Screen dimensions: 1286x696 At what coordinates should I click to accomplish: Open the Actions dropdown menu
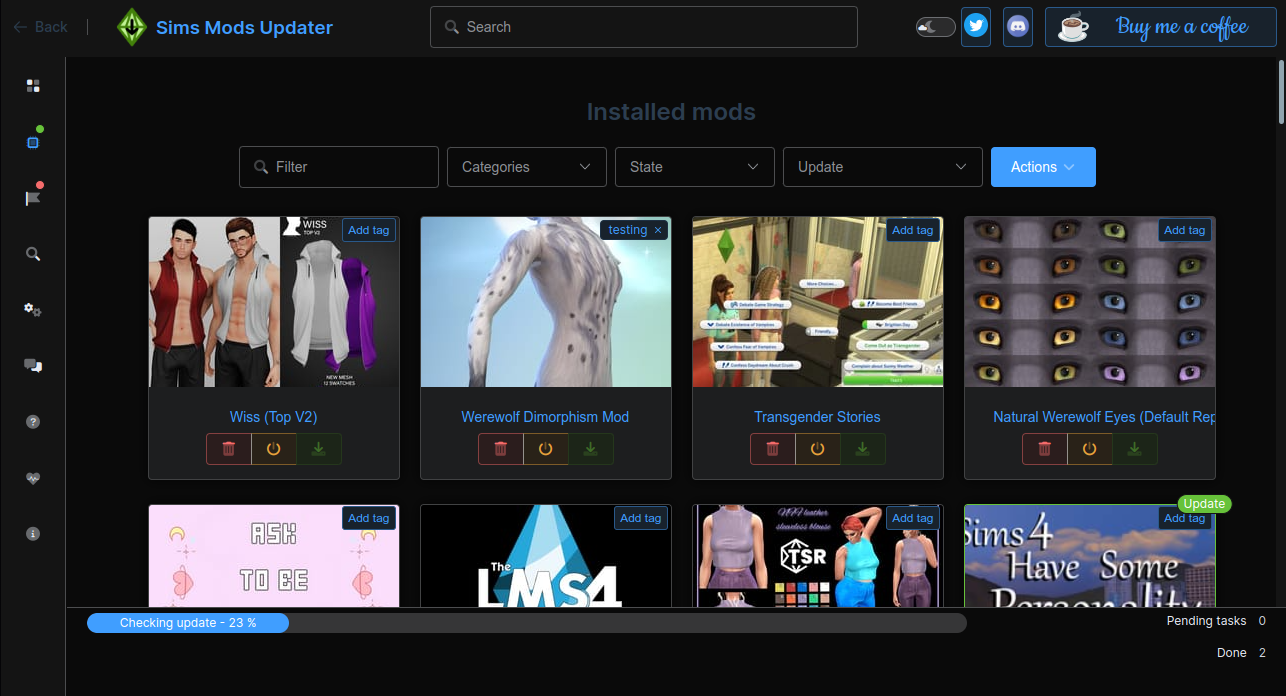1042,167
